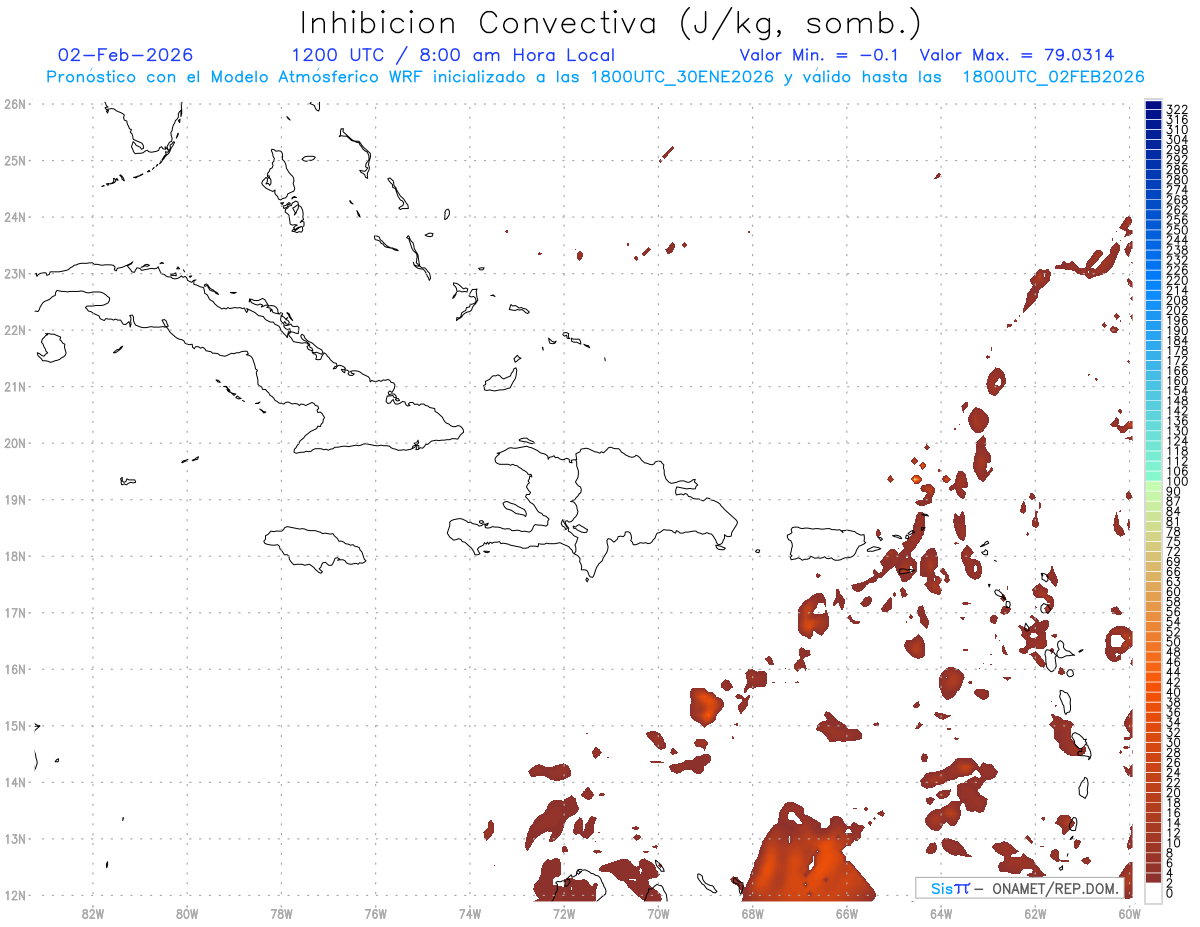Click the "SisPI - ONAMET/REP.DOM." label box

point(1019,888)
